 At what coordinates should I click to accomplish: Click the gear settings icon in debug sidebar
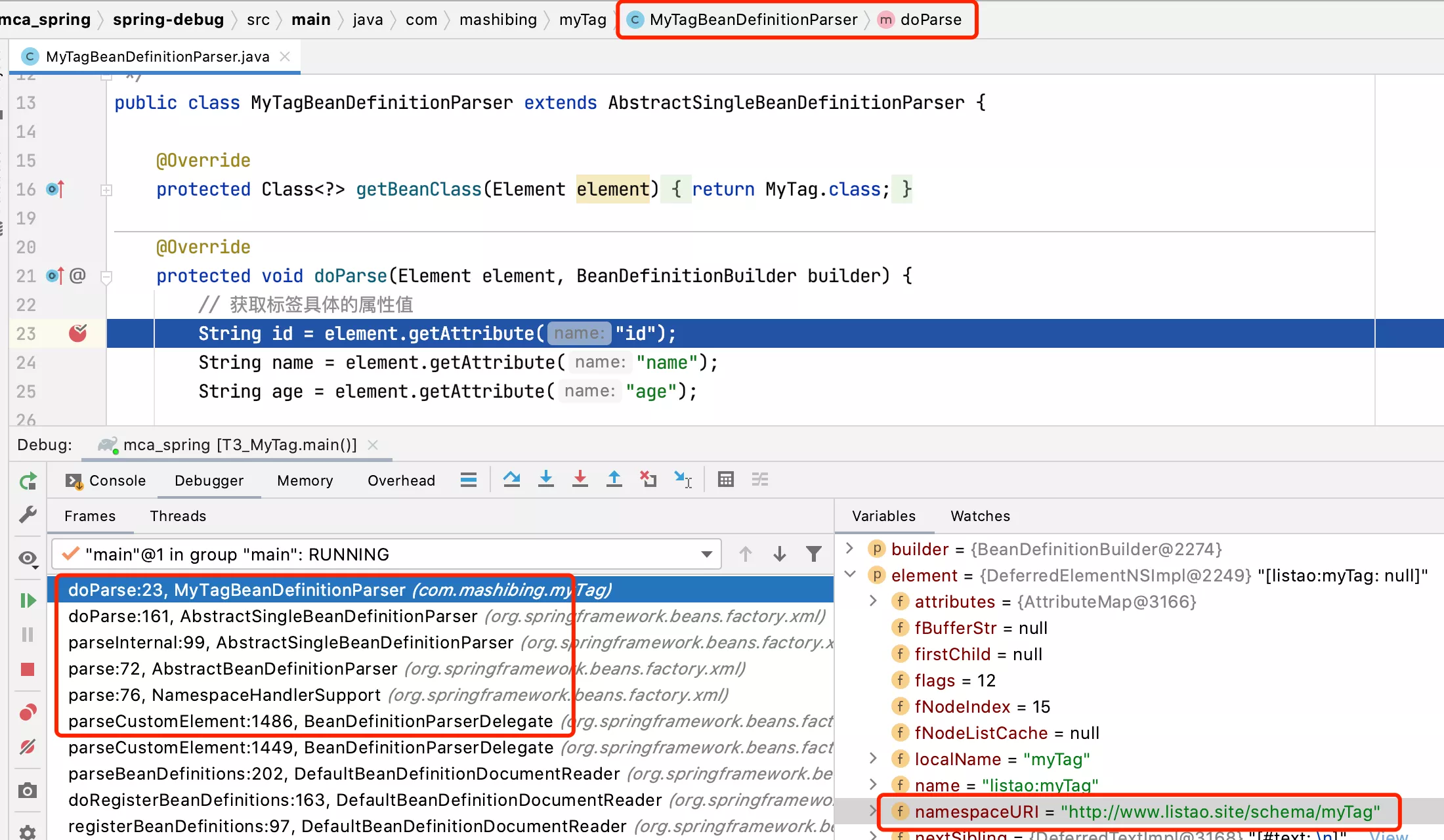[x=28, y=832]
